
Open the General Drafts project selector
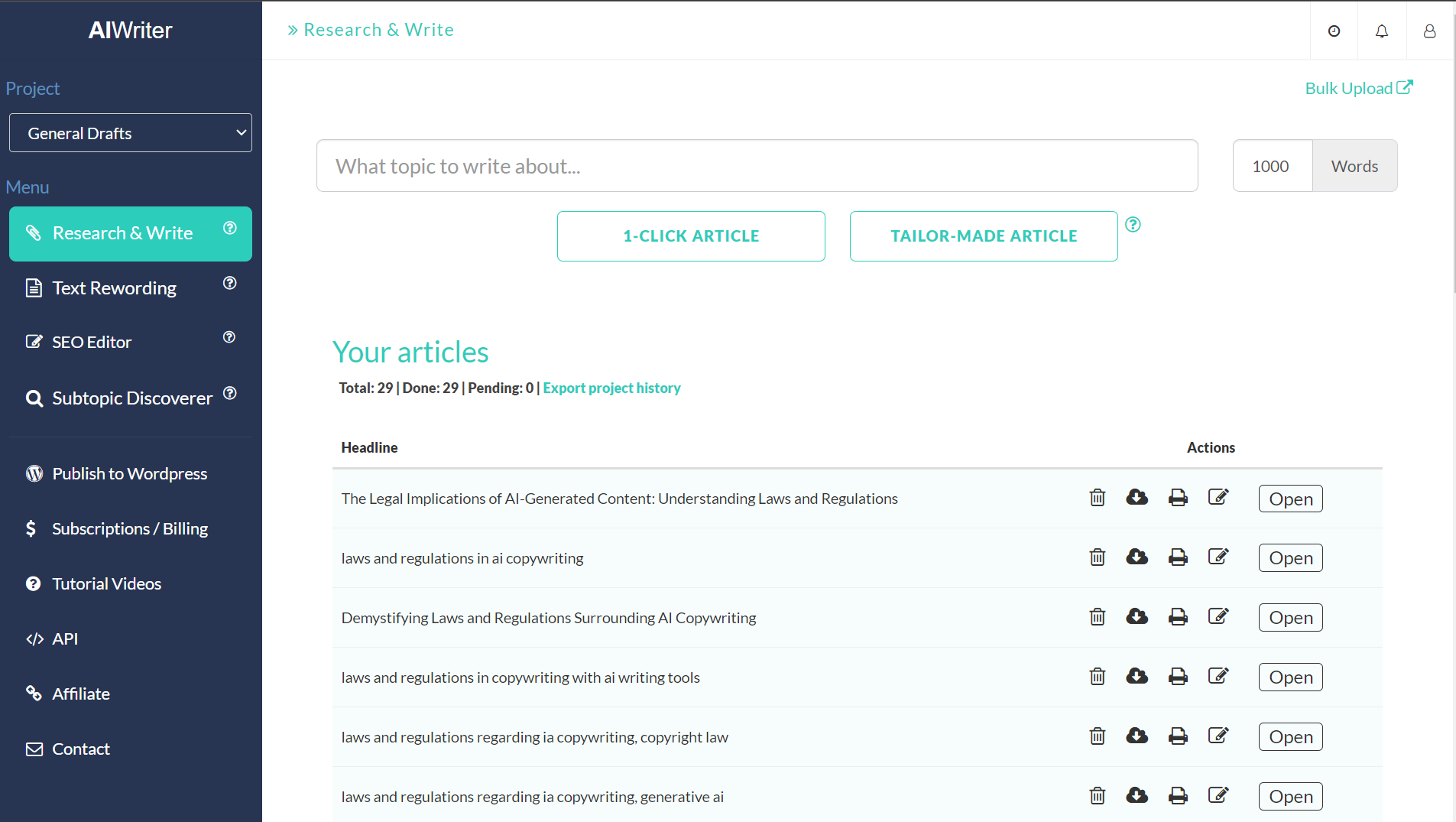click(130, 132)
